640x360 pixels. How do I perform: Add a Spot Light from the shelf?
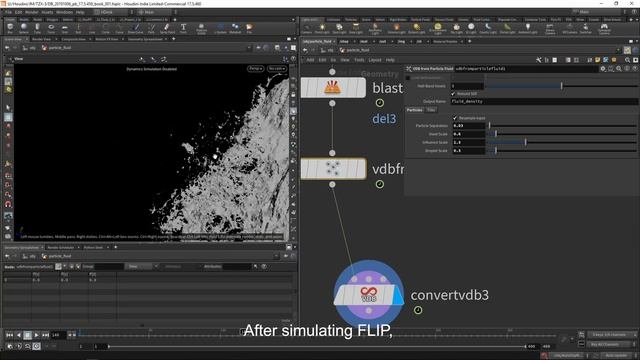(x=339, y=28)
